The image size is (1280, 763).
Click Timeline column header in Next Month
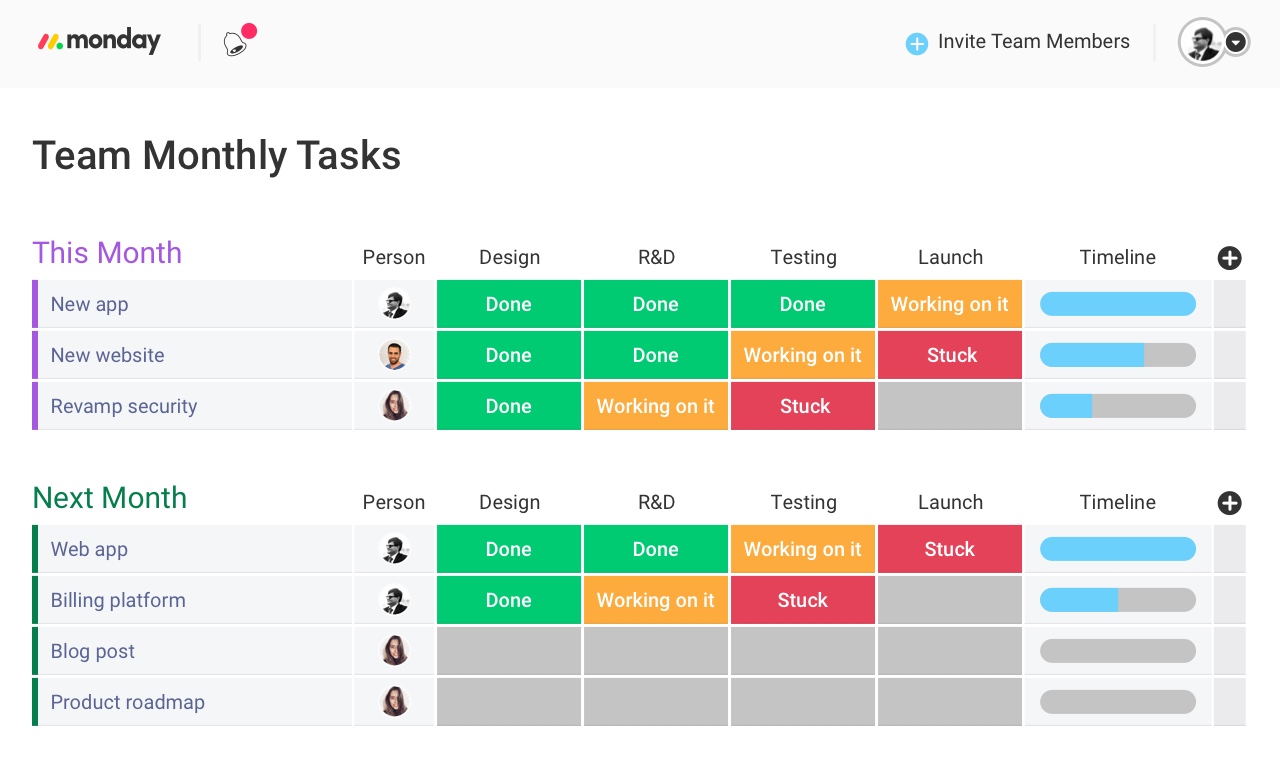click(1118, 503)
